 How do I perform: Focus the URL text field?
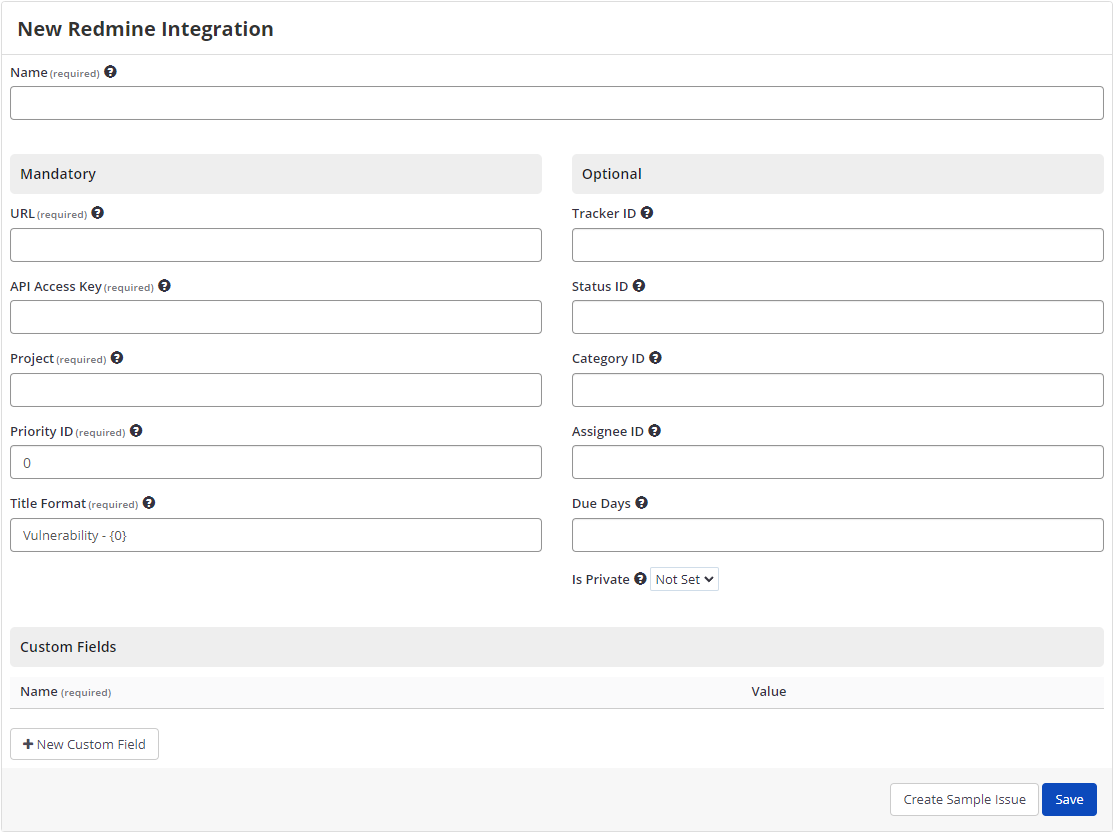(x=276, y=244)
